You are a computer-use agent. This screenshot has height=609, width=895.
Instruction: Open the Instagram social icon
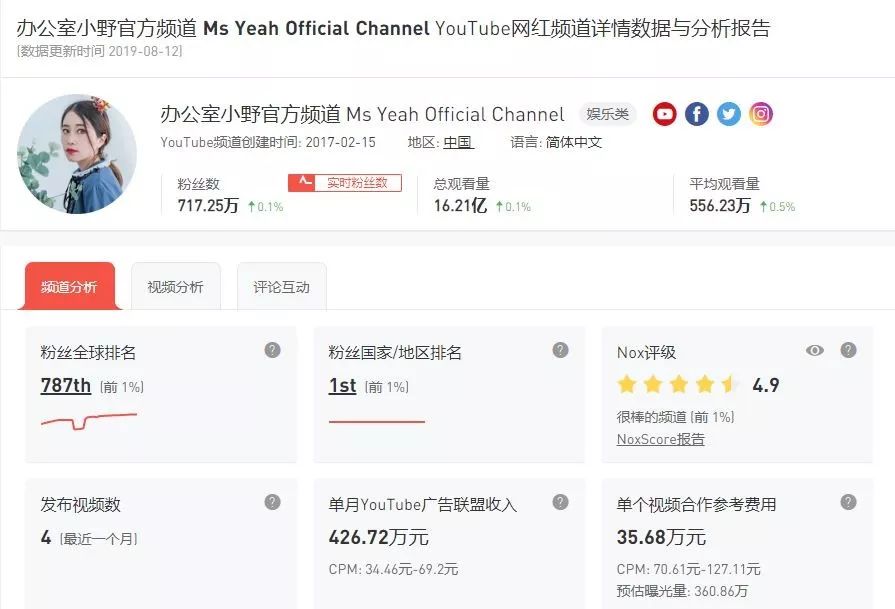click(761, 114)
